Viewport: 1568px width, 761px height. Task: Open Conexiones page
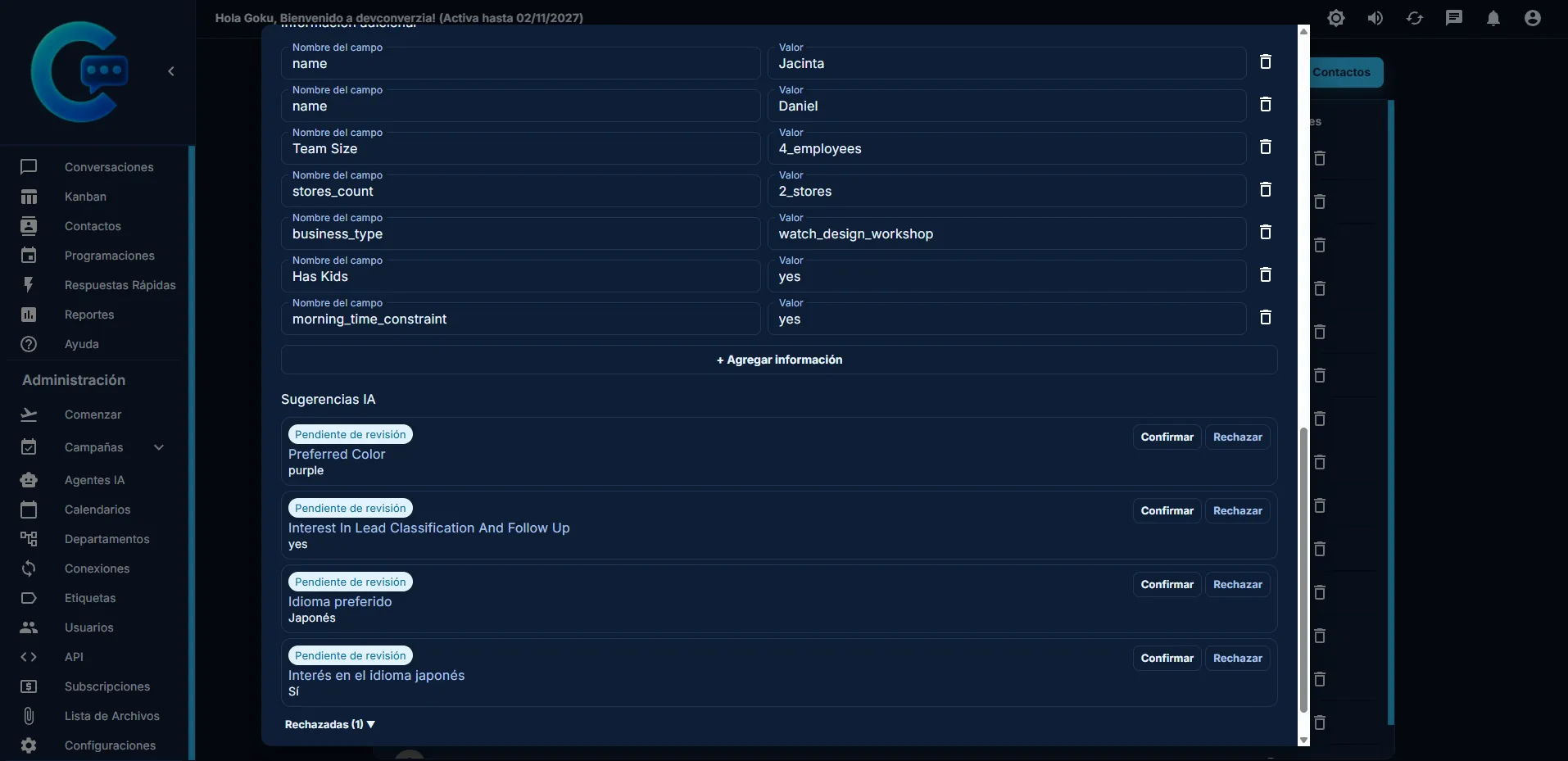tap(97, 568)
